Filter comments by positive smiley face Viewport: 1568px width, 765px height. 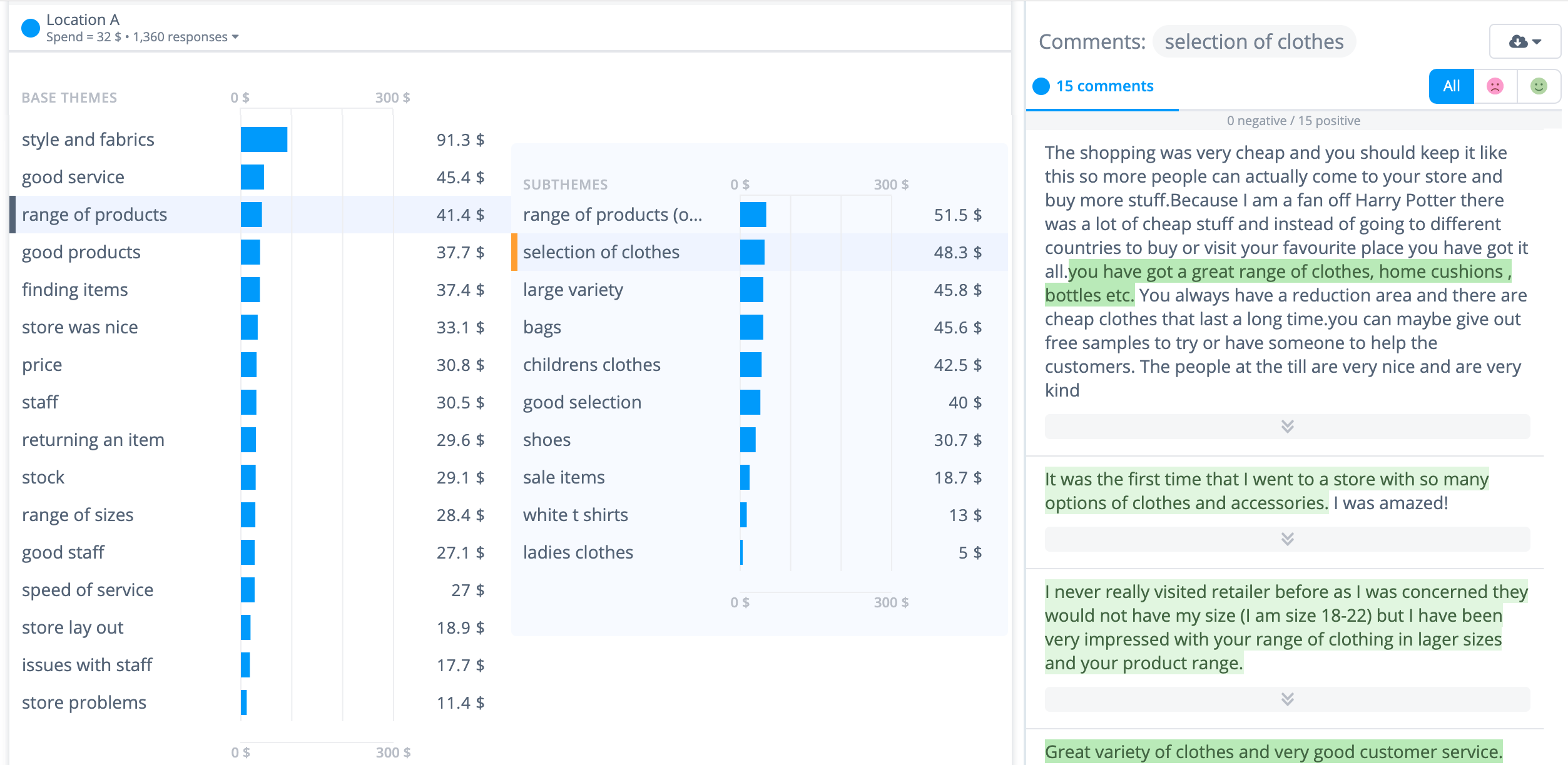coord(1539,86)
